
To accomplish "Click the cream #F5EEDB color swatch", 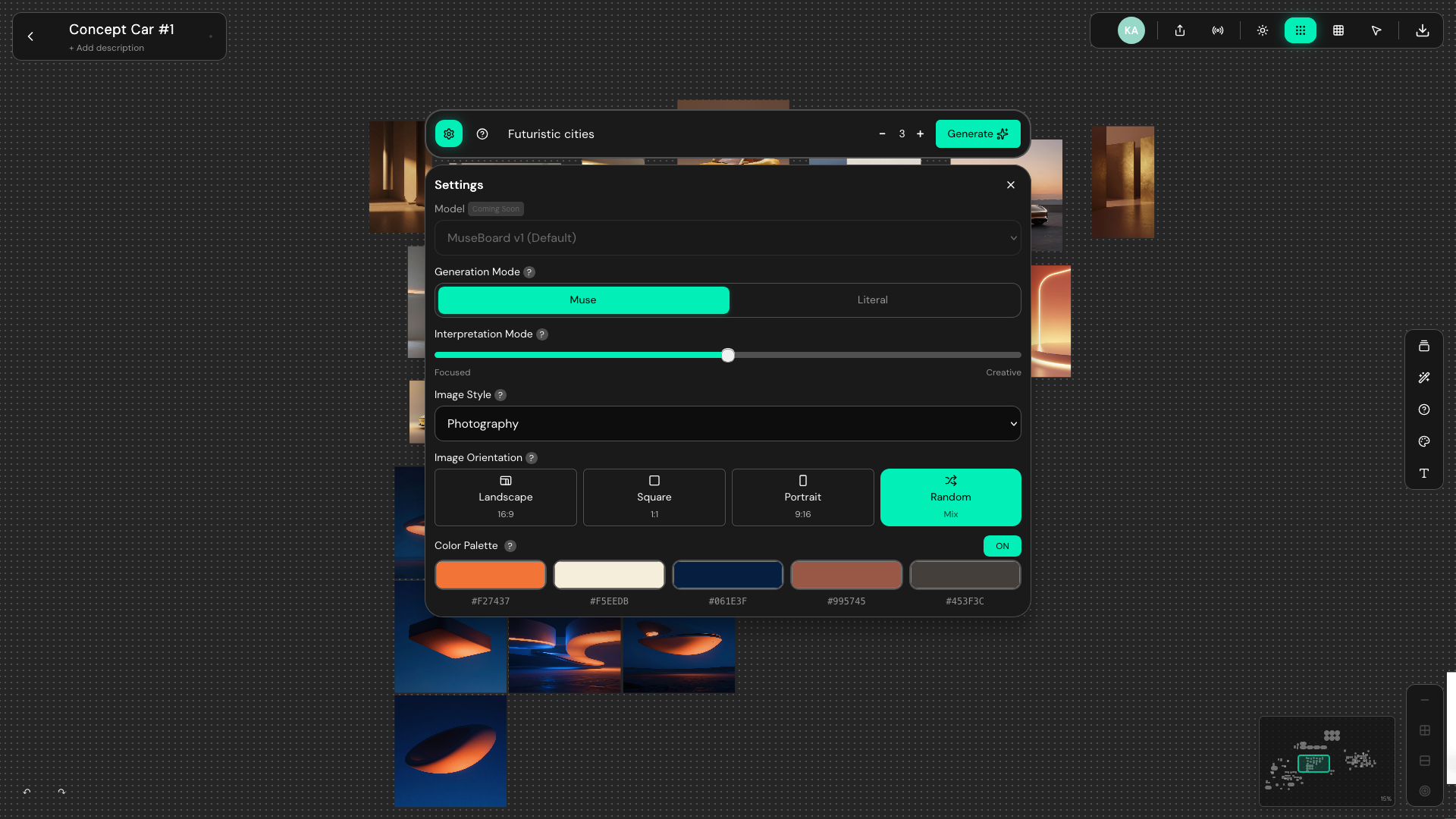I will tap(609, 575).
